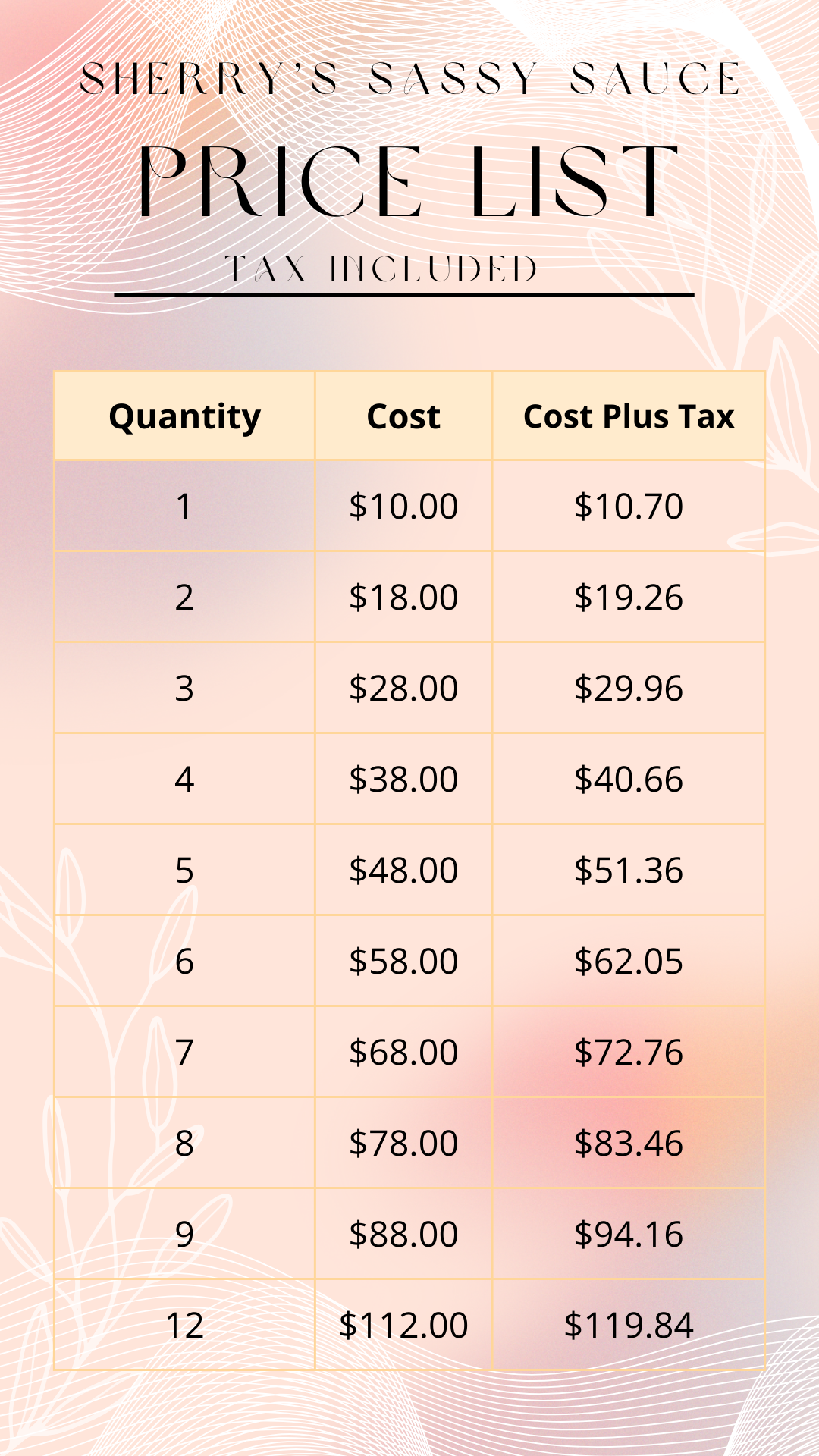
Task: Click the $119.84 total cell
Action: pos(629,1325)
